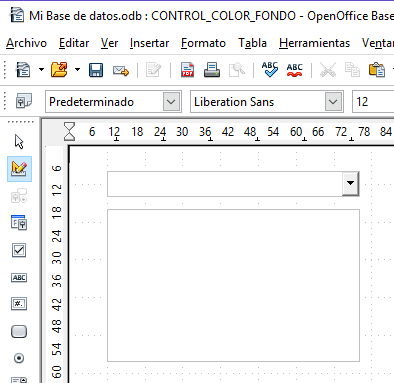This screenshot has width=394, height=383.
Task: Open the Insertar menu
Action: [149, 43]
